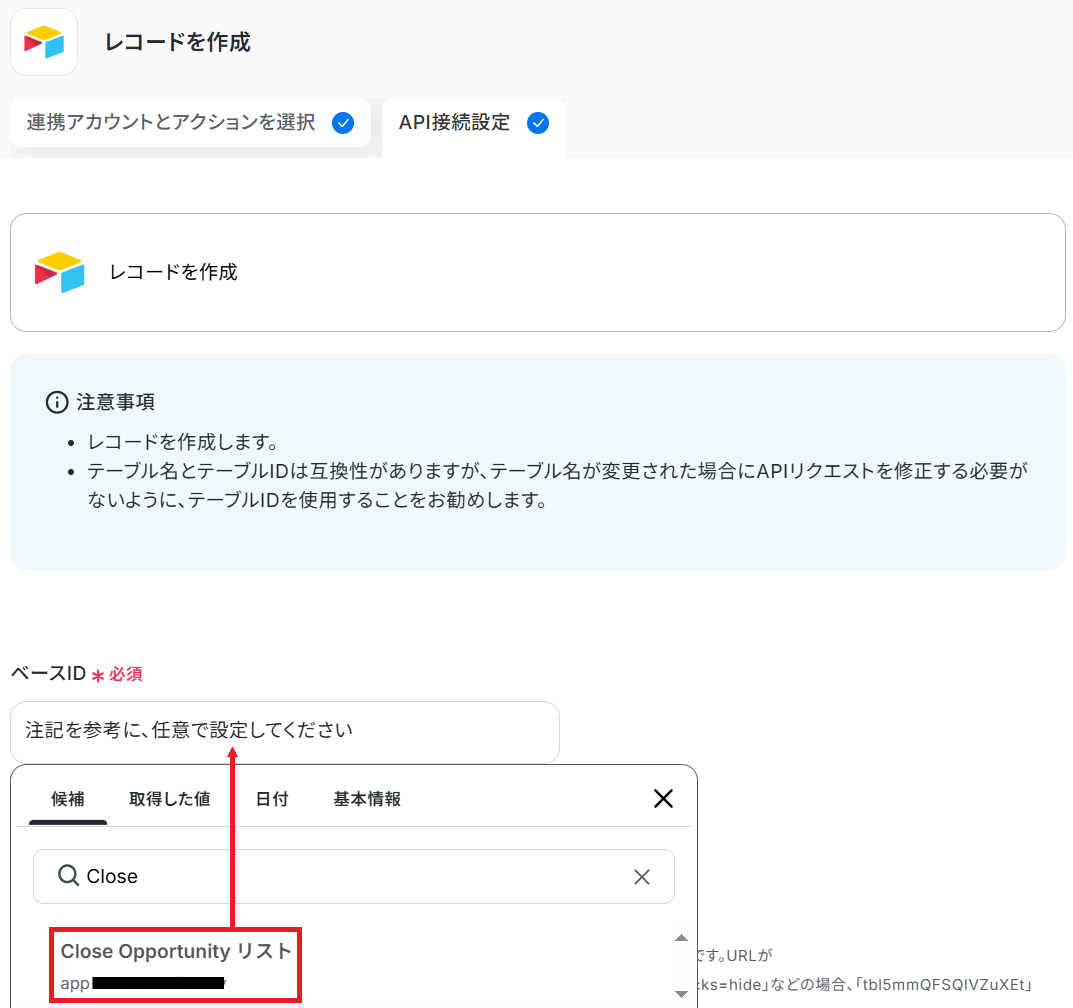1073x1008 pixels.
Task: Open the 日付 tab
Action: (272, 799)
